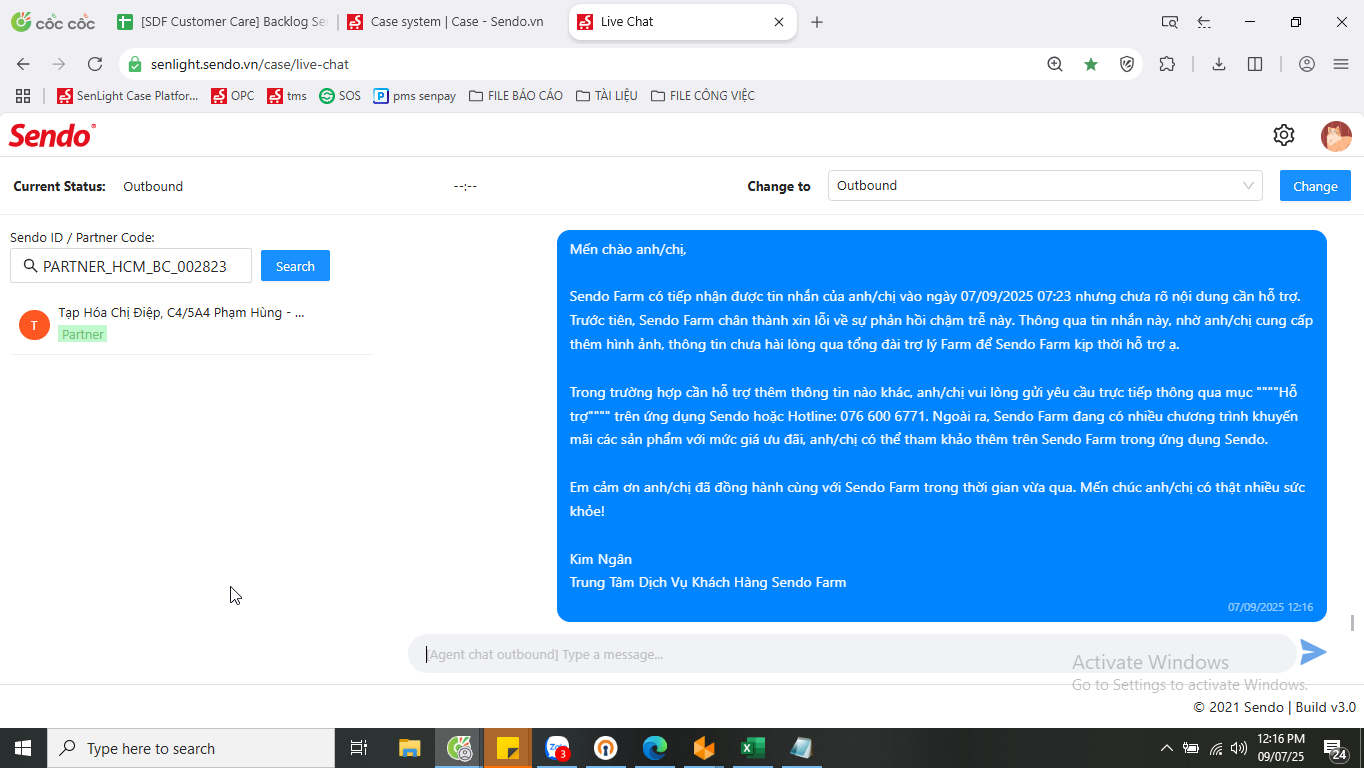Open the volume control in system tray

[x=1240, y=748]
